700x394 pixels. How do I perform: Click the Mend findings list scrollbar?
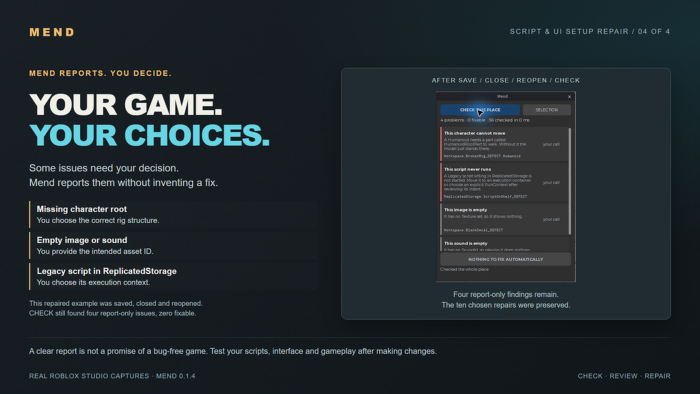pos(570,181)
